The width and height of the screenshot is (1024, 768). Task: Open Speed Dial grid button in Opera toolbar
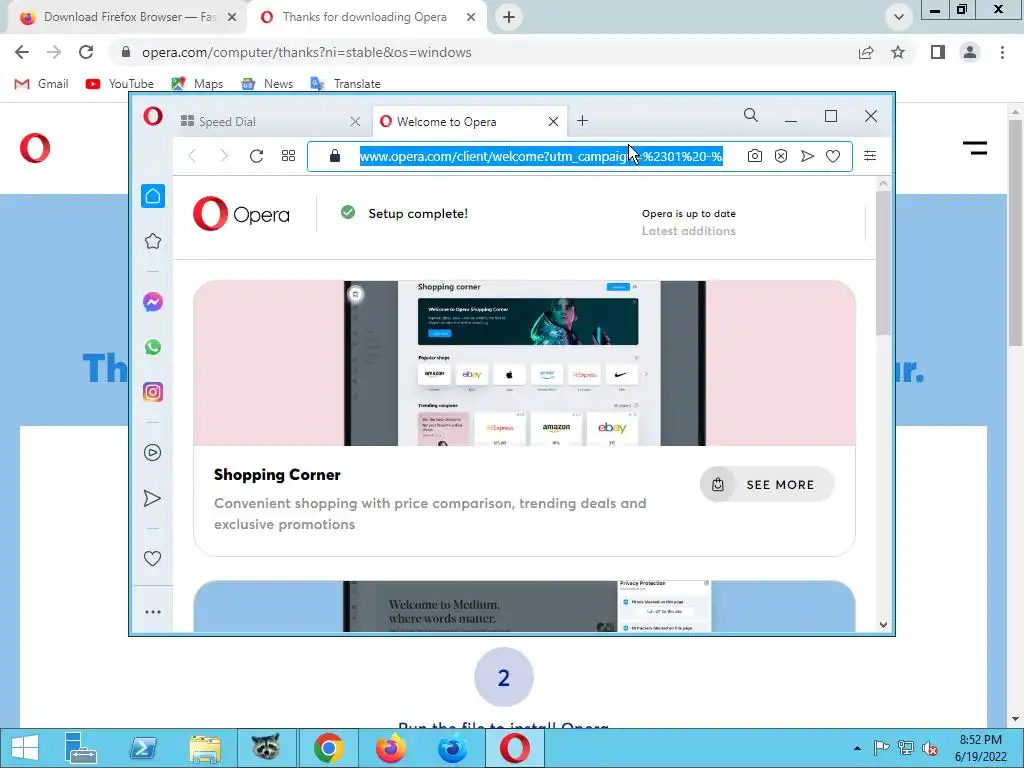click(x=289, y=156)
